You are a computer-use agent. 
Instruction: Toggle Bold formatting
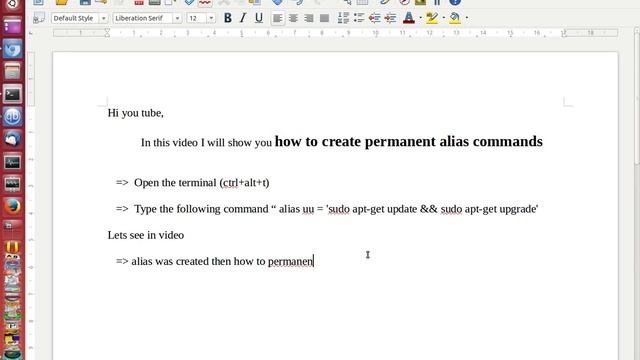point(228,18)
